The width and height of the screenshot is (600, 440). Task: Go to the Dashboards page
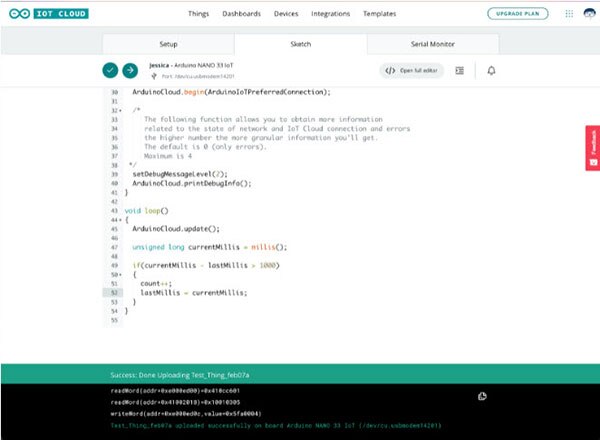(242, 14)
